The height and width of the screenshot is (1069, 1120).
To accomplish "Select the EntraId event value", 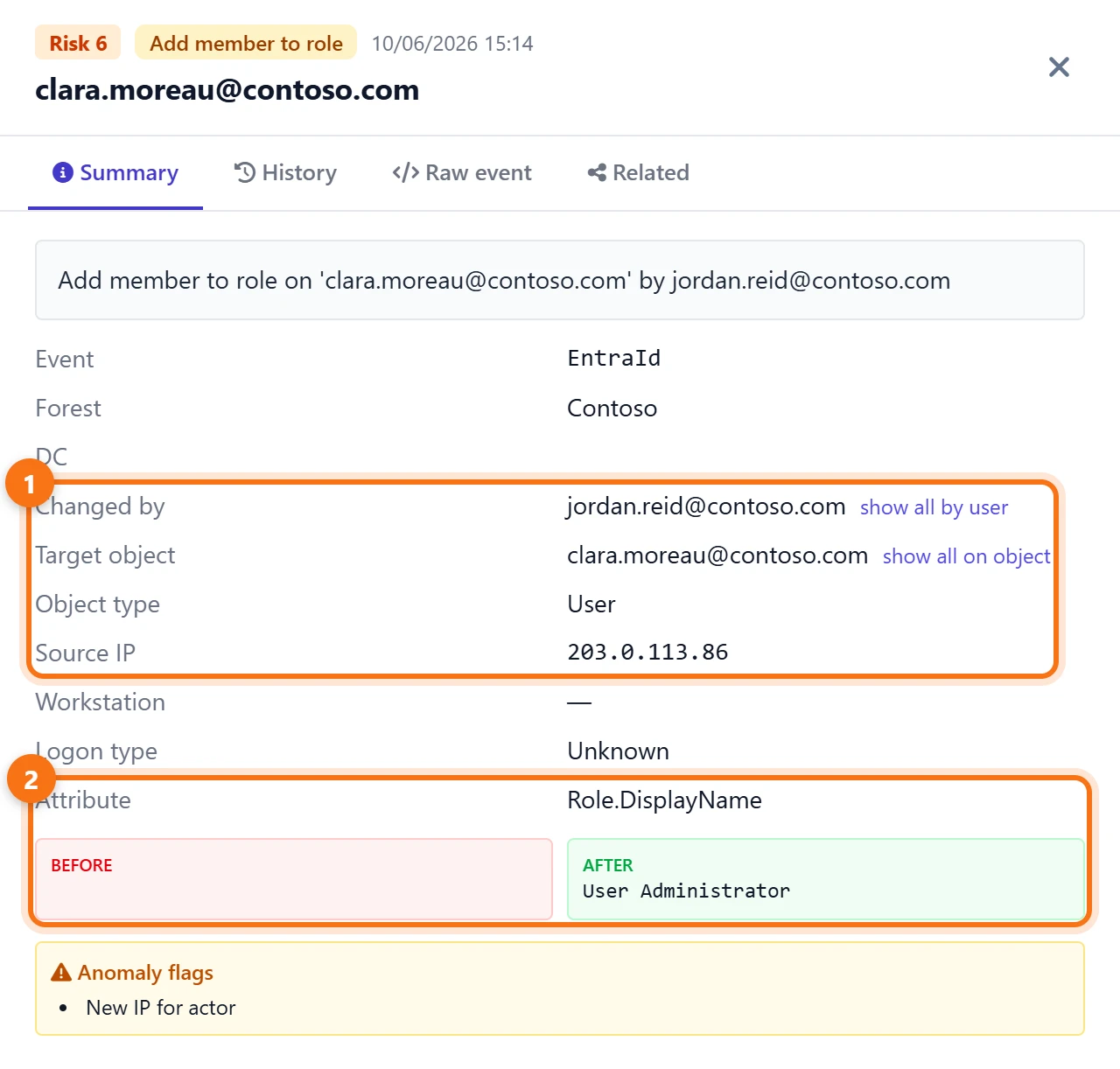I will coord(613,359).
